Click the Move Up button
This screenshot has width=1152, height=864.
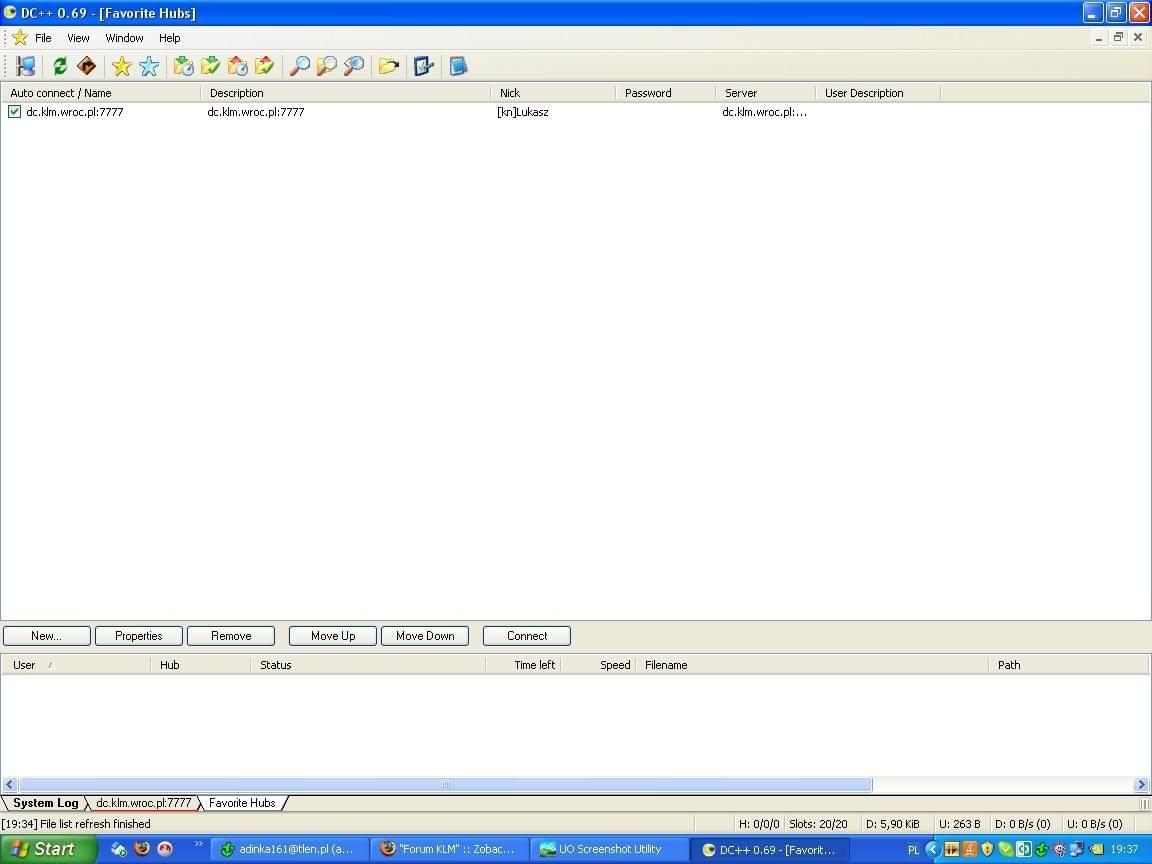[333, 636]
